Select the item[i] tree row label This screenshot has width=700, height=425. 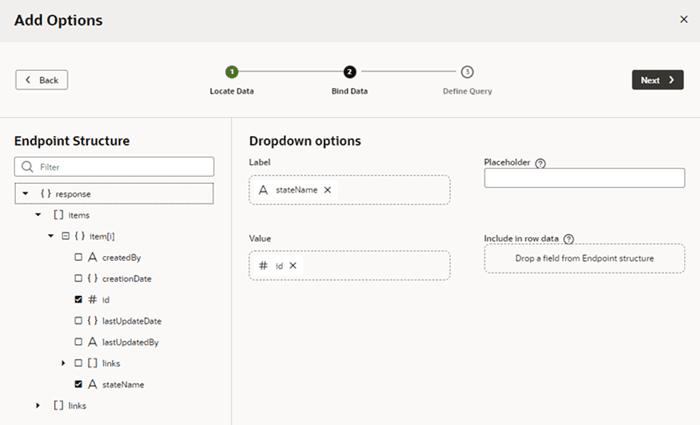tap(102, 237)
